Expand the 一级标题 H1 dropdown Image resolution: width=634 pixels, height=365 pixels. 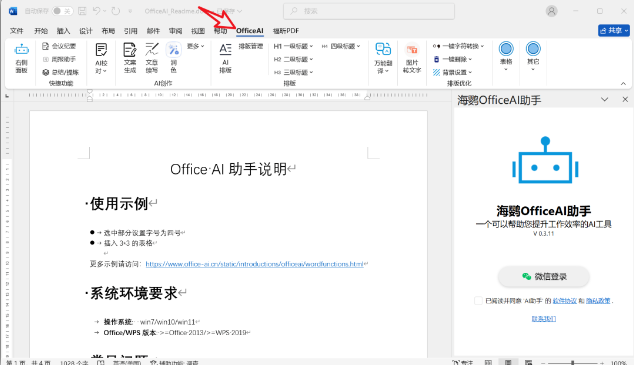point(293,46)
